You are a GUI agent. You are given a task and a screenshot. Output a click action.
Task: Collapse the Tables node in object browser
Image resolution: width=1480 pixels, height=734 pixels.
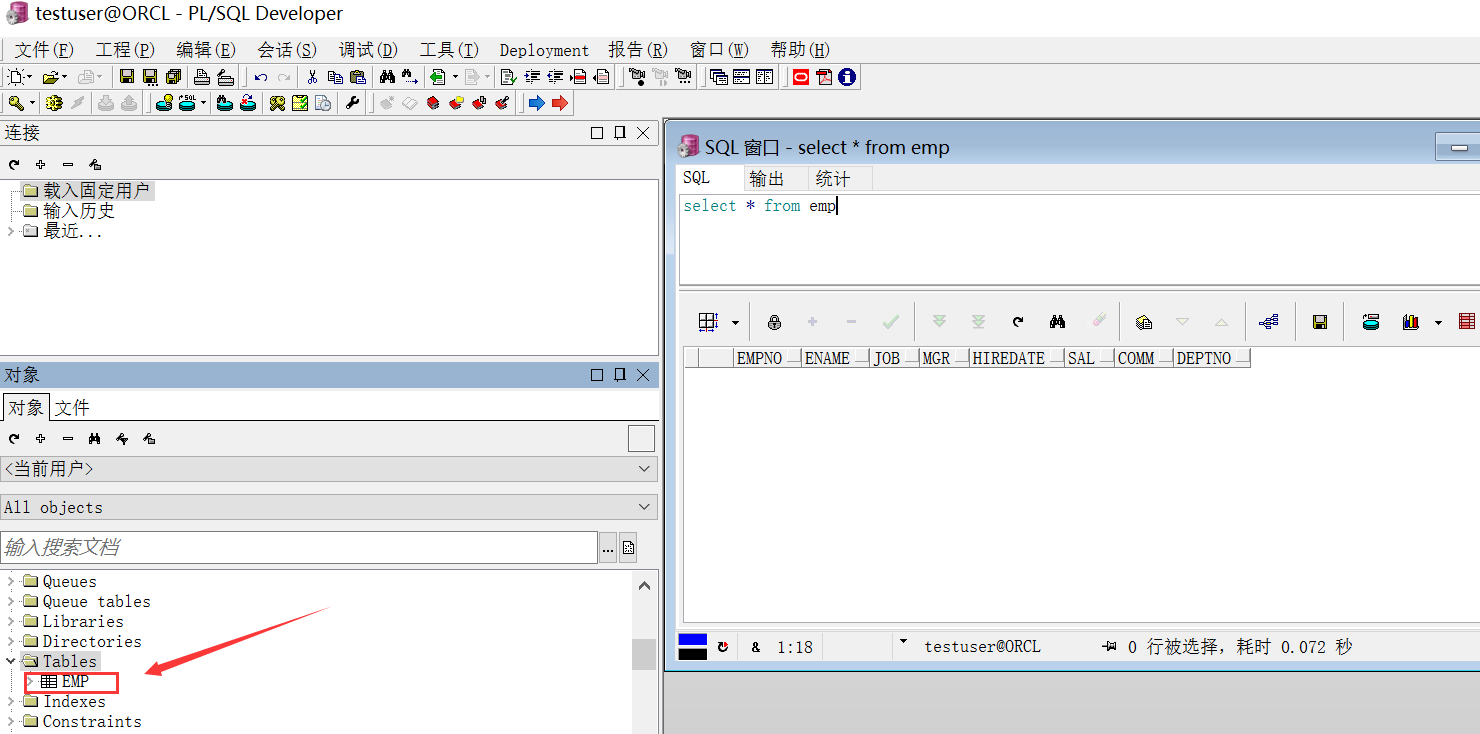[x=10, y=661]
